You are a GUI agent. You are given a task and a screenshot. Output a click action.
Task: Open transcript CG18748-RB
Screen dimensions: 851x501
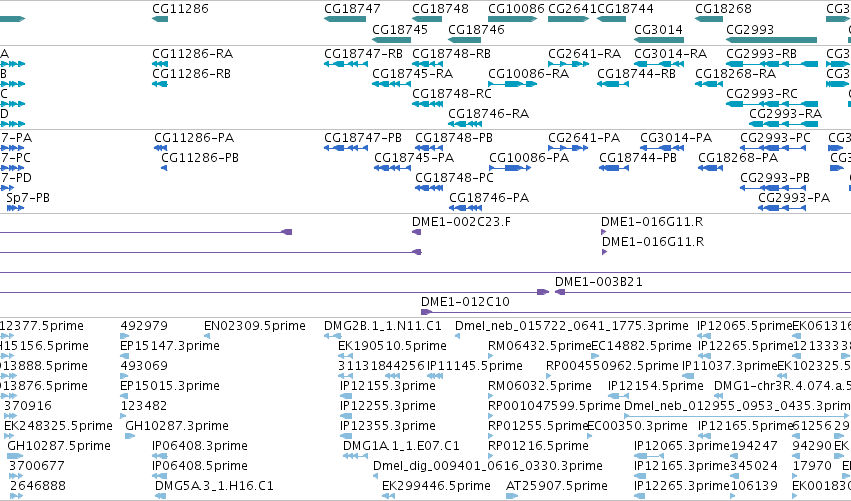click(x=452, y=54)
